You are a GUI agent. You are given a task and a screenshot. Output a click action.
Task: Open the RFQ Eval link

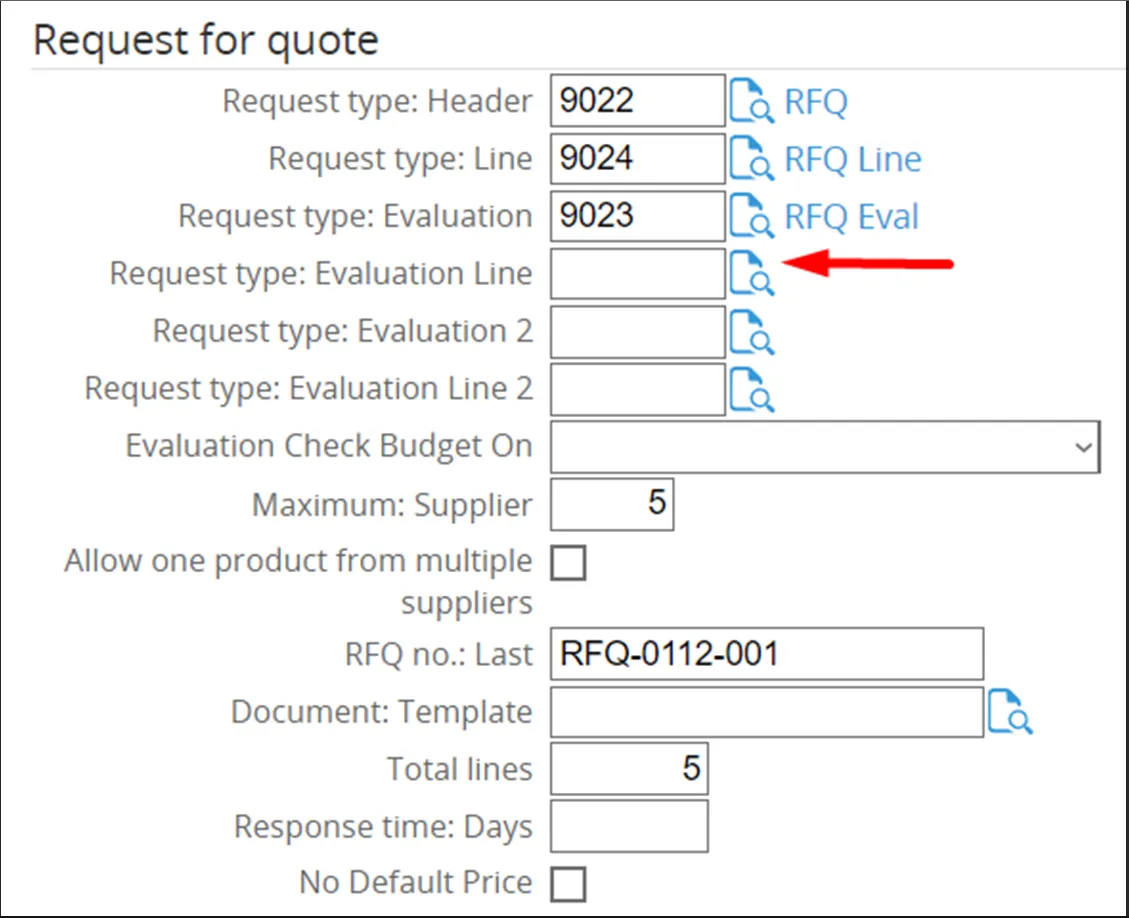851,217
